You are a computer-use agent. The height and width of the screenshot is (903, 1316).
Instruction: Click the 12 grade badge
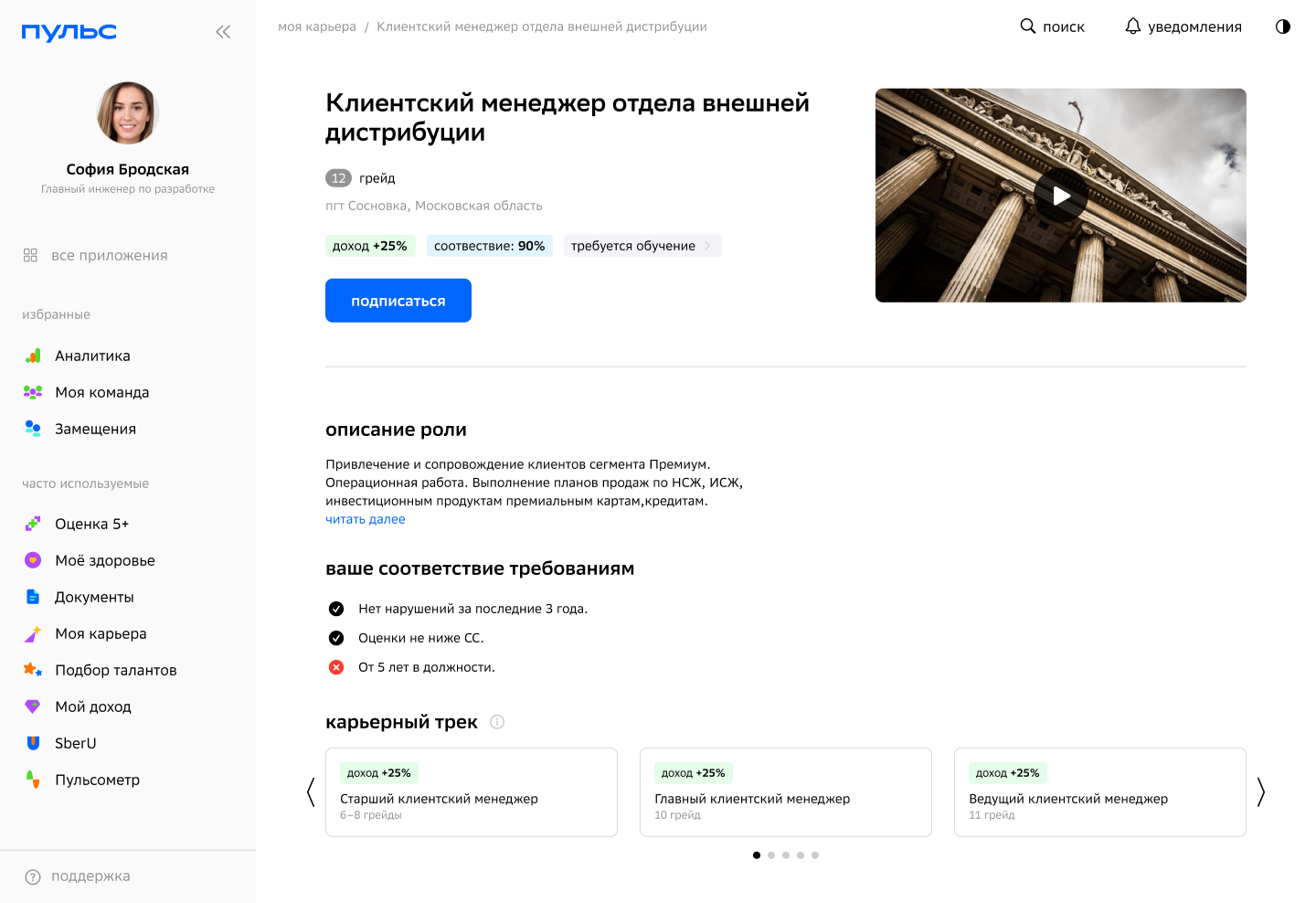click(338, 178)
